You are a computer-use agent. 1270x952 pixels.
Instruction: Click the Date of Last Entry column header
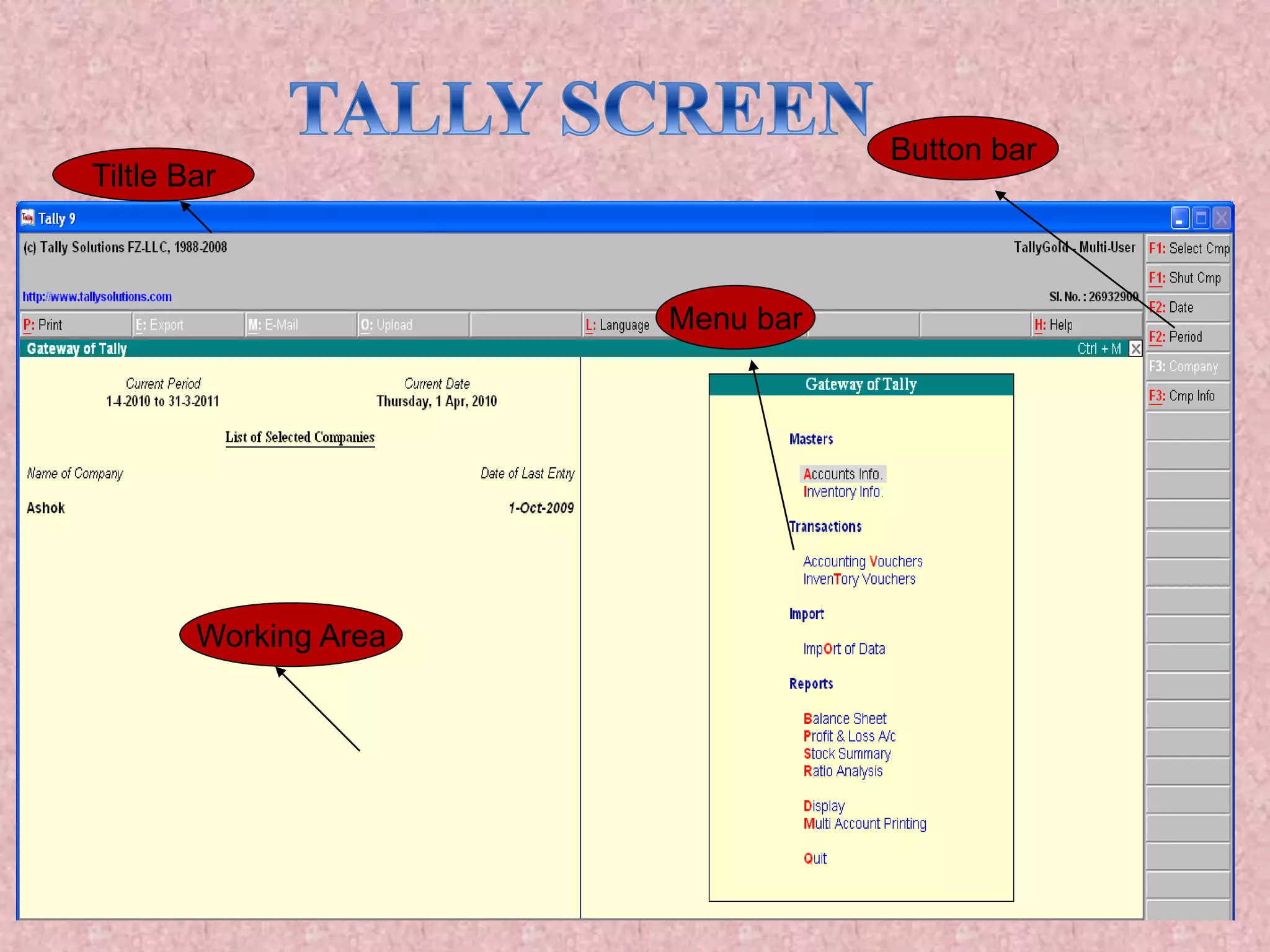(528, 474)
